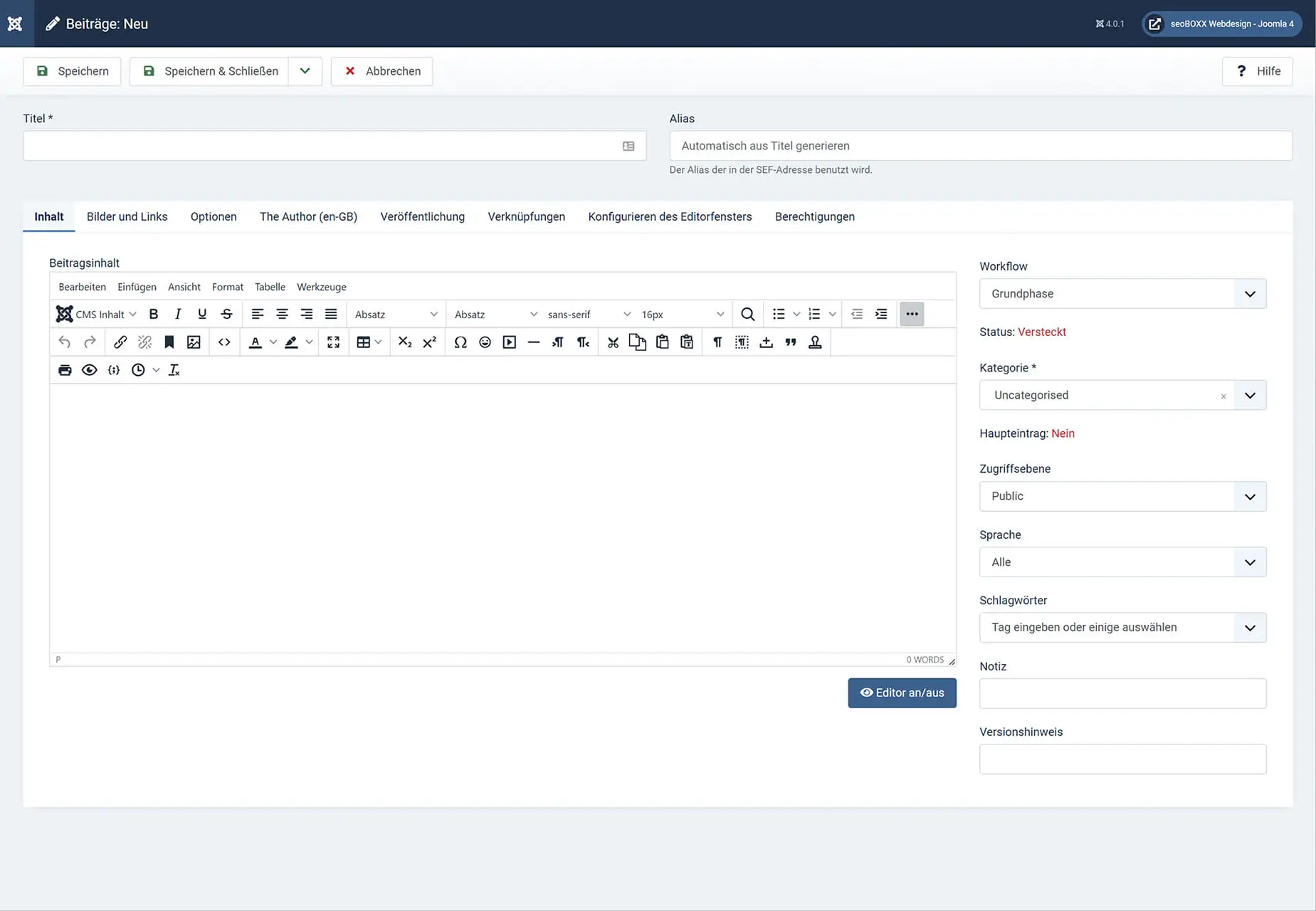Image resolution: width=1316 pixels, height=911 pixels.
Task: Toggle the editor with Editor an/aus
Action: tap(902, 693)
